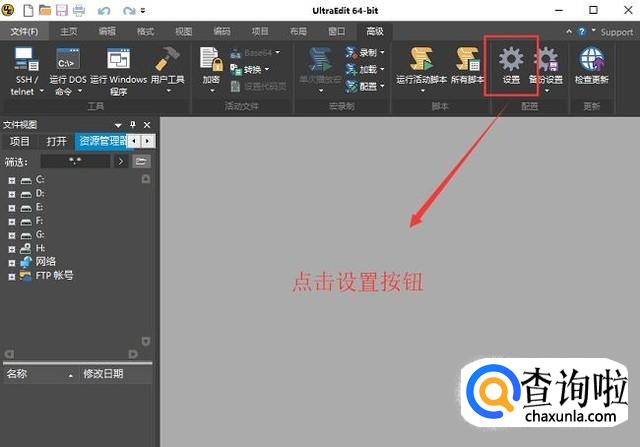Sort by the 名称 column header
The height and width of the screenshot is (447, 640).
coord(40,374)
